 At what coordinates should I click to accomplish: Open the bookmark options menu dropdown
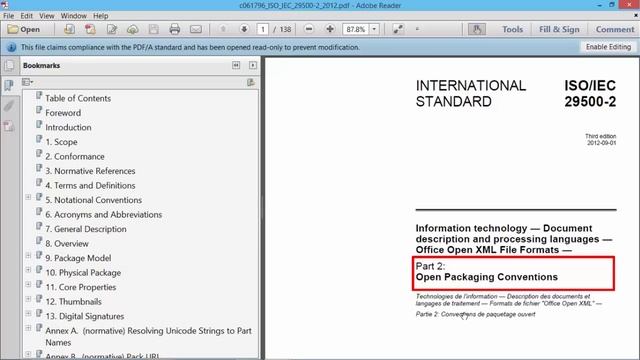tap(27, 82)
